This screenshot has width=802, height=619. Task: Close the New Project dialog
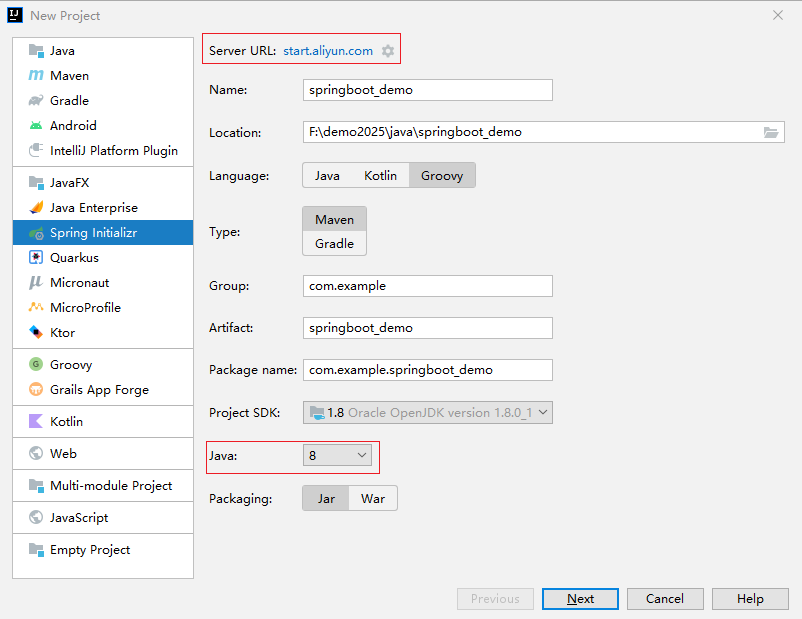777,15
